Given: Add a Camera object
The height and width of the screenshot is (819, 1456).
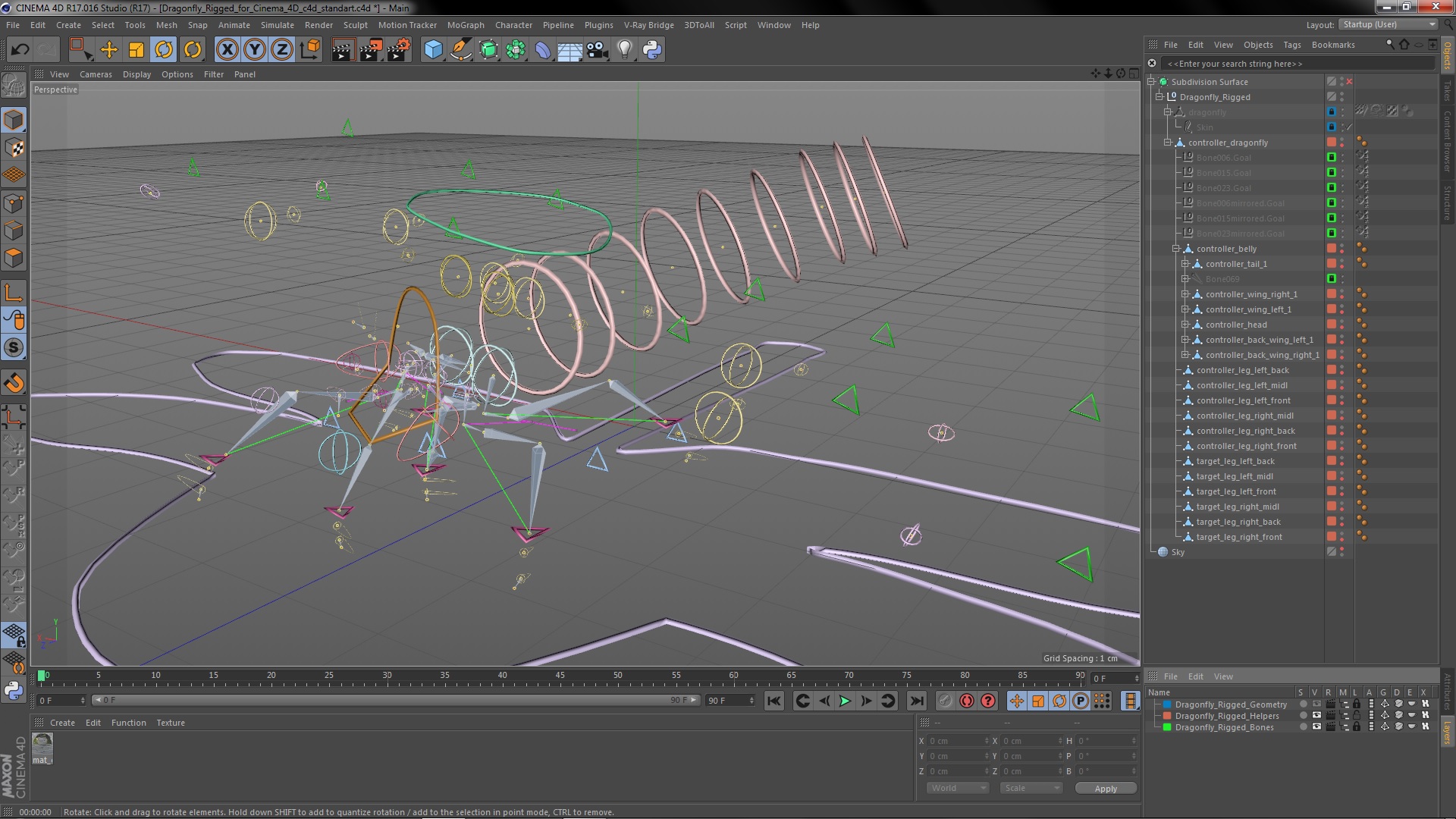Looking at the screenshot, I should click(598, 50).
